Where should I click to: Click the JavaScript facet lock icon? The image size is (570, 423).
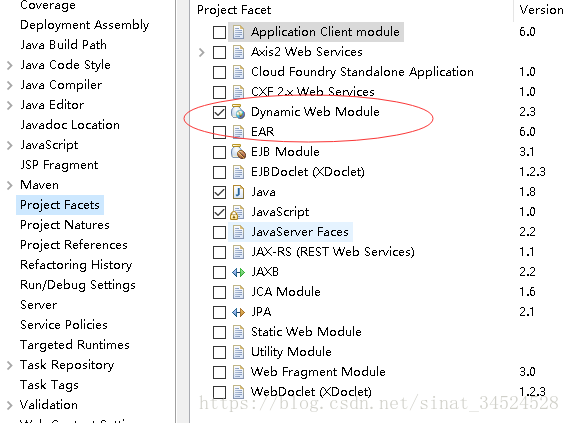237,212
